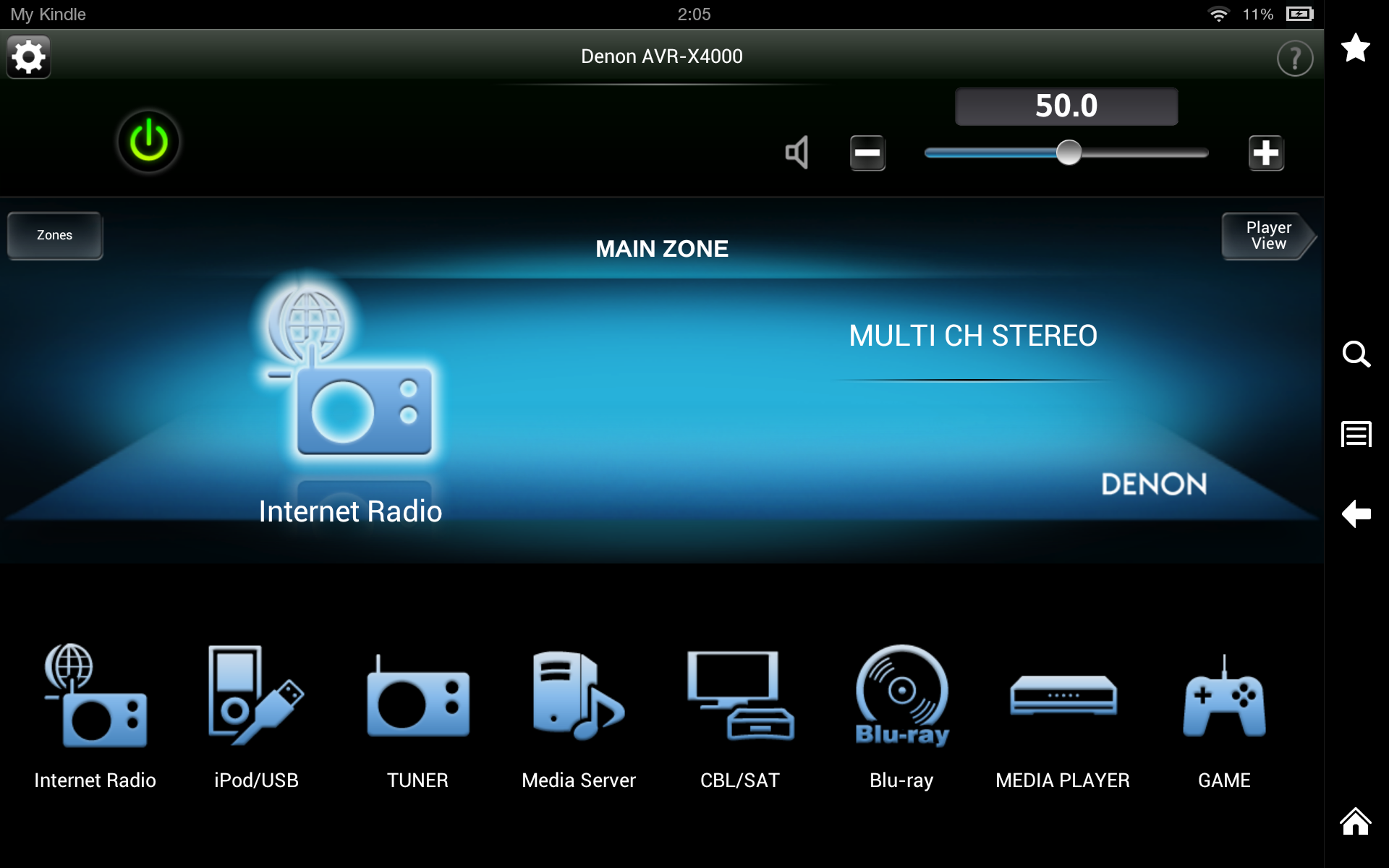Change the MULTI CH STEREO sound mode

point(973,336)
